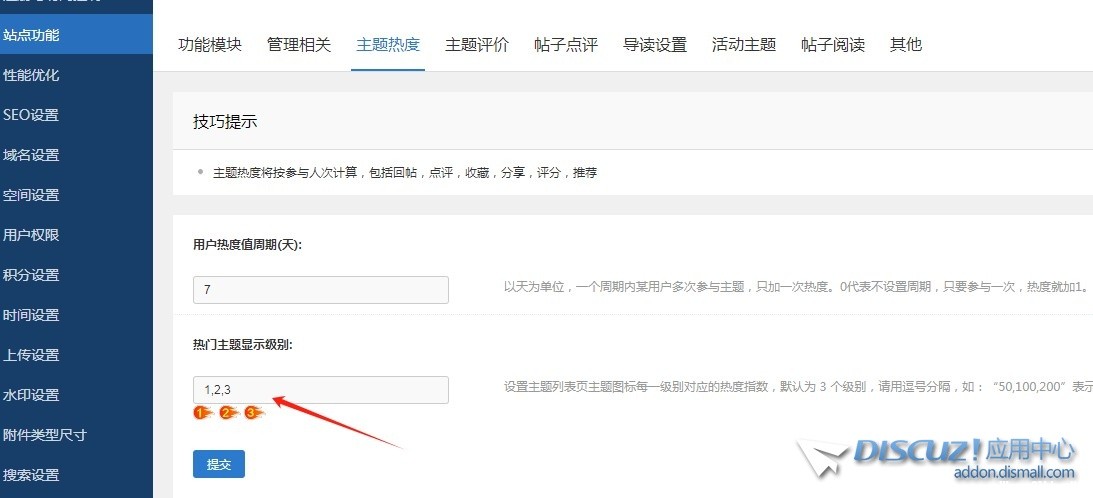Click the level 1 heat flame icon

coord(202,412)
